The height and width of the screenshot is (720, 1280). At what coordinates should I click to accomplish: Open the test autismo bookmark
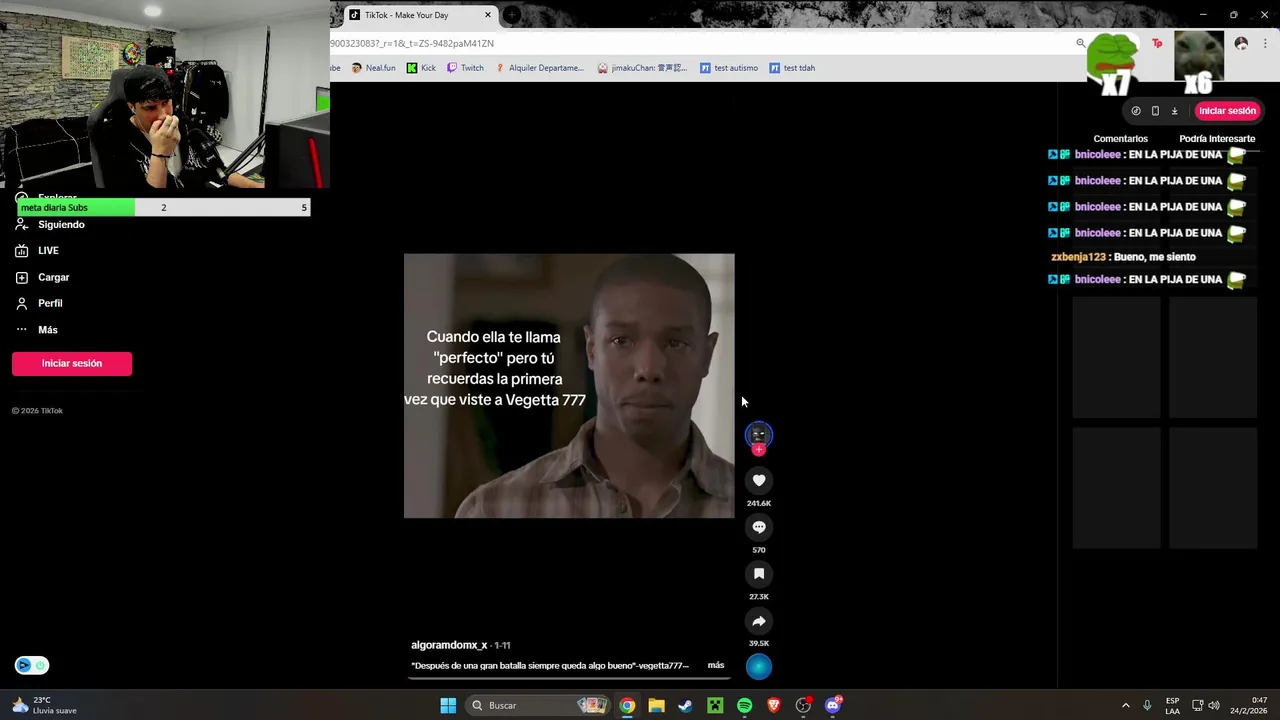click(x=729, y=68)
